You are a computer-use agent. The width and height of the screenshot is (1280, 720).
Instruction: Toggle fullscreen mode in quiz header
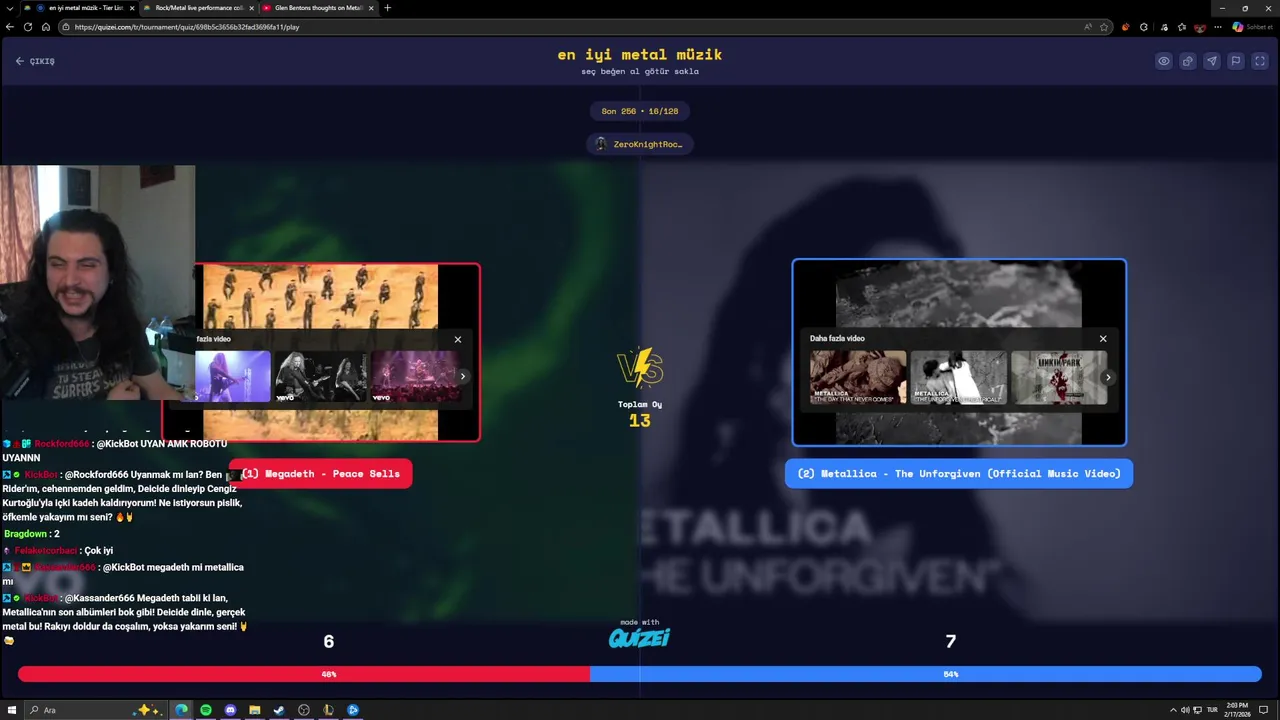coord(1260,61)
